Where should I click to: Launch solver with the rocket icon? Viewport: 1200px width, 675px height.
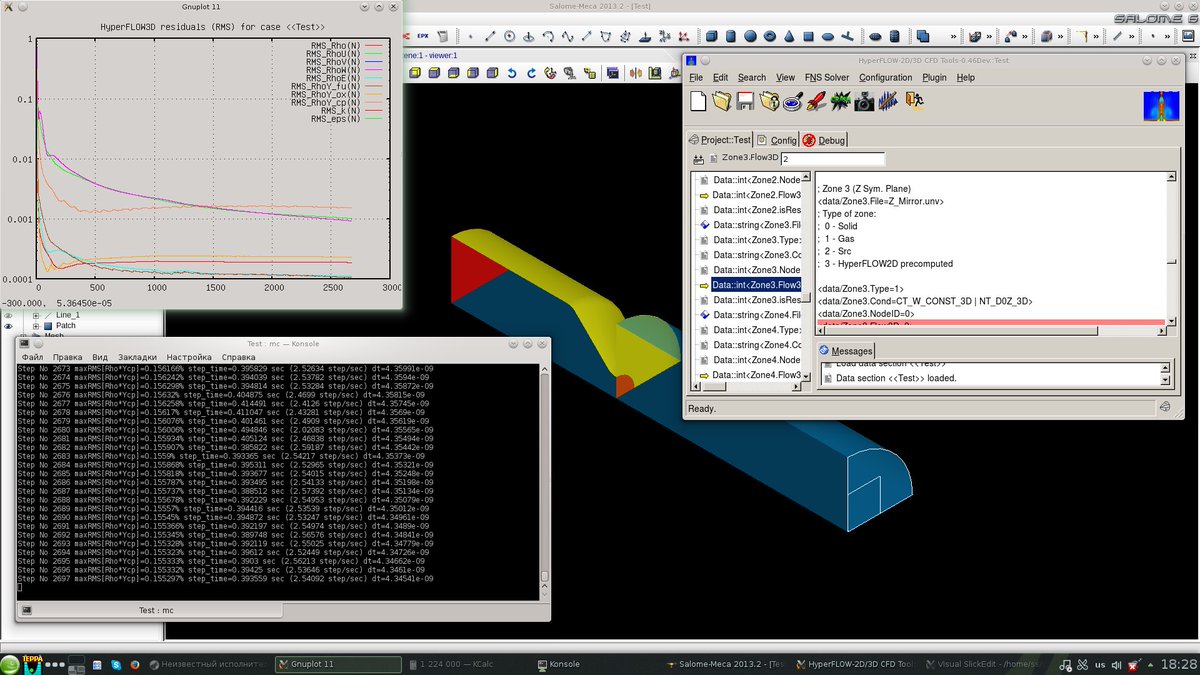pyautogui.click(x=817, y=101)
